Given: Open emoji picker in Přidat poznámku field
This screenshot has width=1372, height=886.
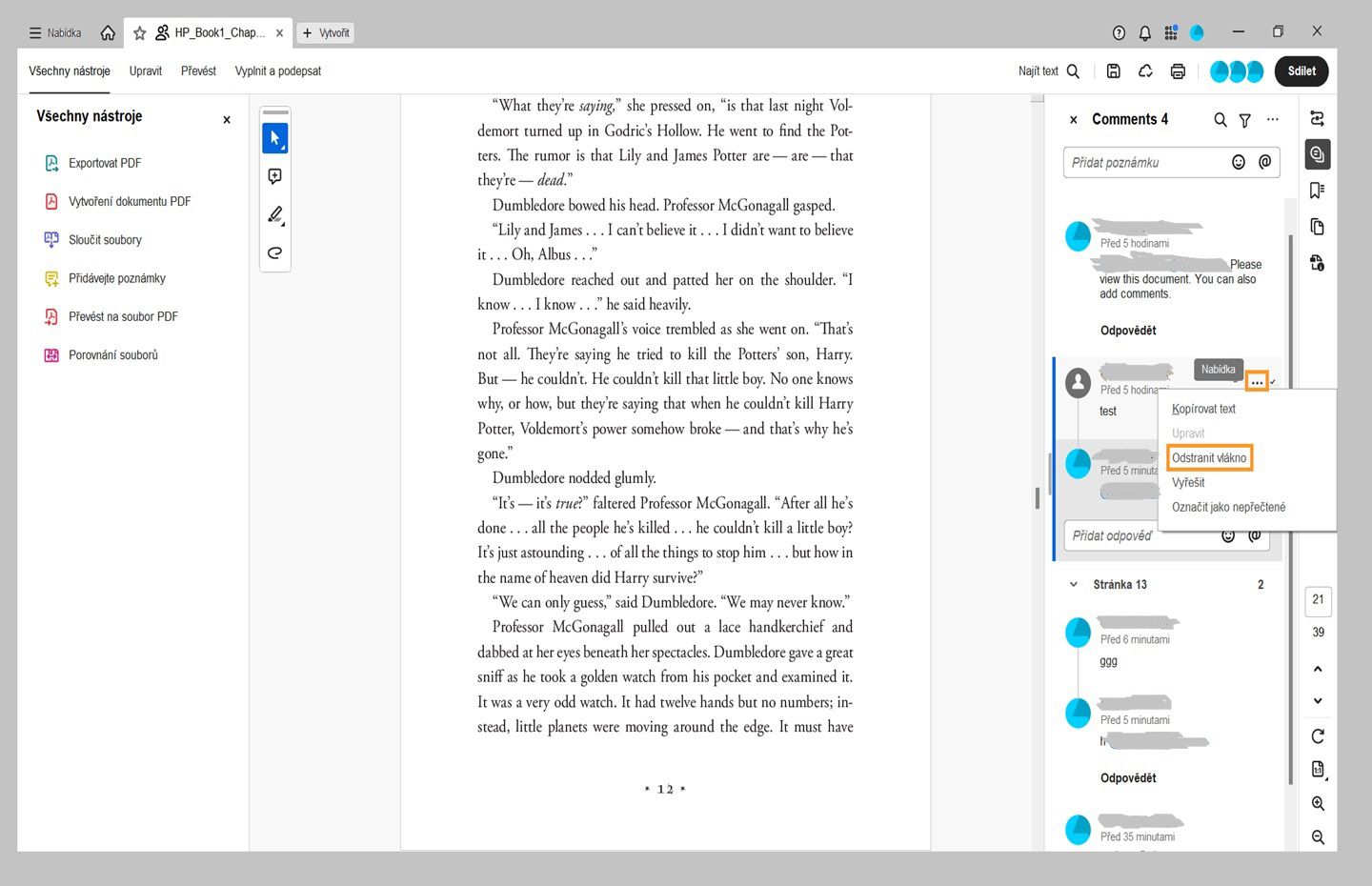Looking at the screenshot, I should pyautogui.click(x=1239, y=162).
